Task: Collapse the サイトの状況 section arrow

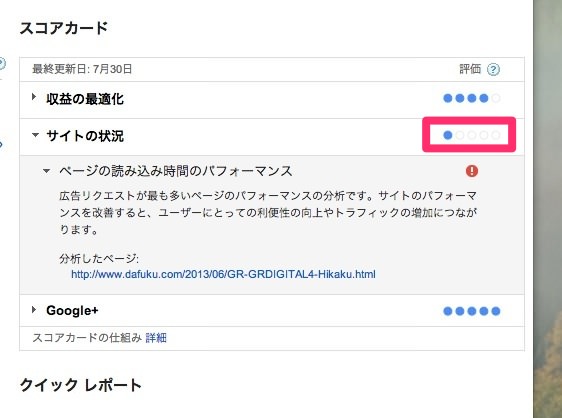Action: click(35, 135)
